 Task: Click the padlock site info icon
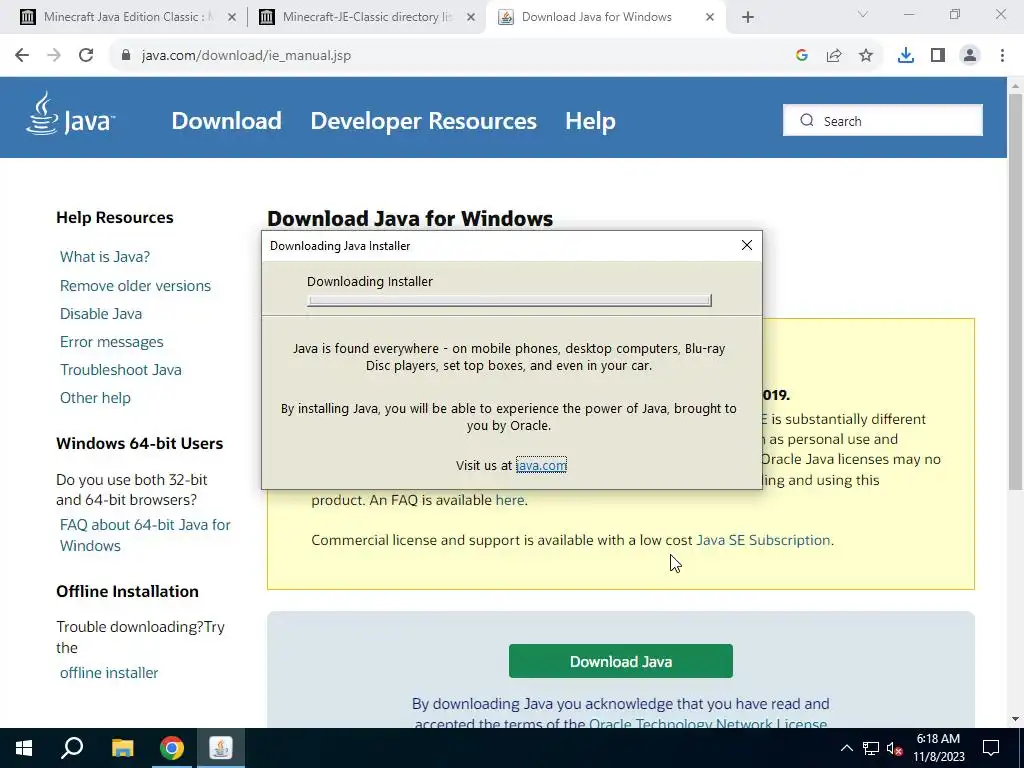point(126,56)
